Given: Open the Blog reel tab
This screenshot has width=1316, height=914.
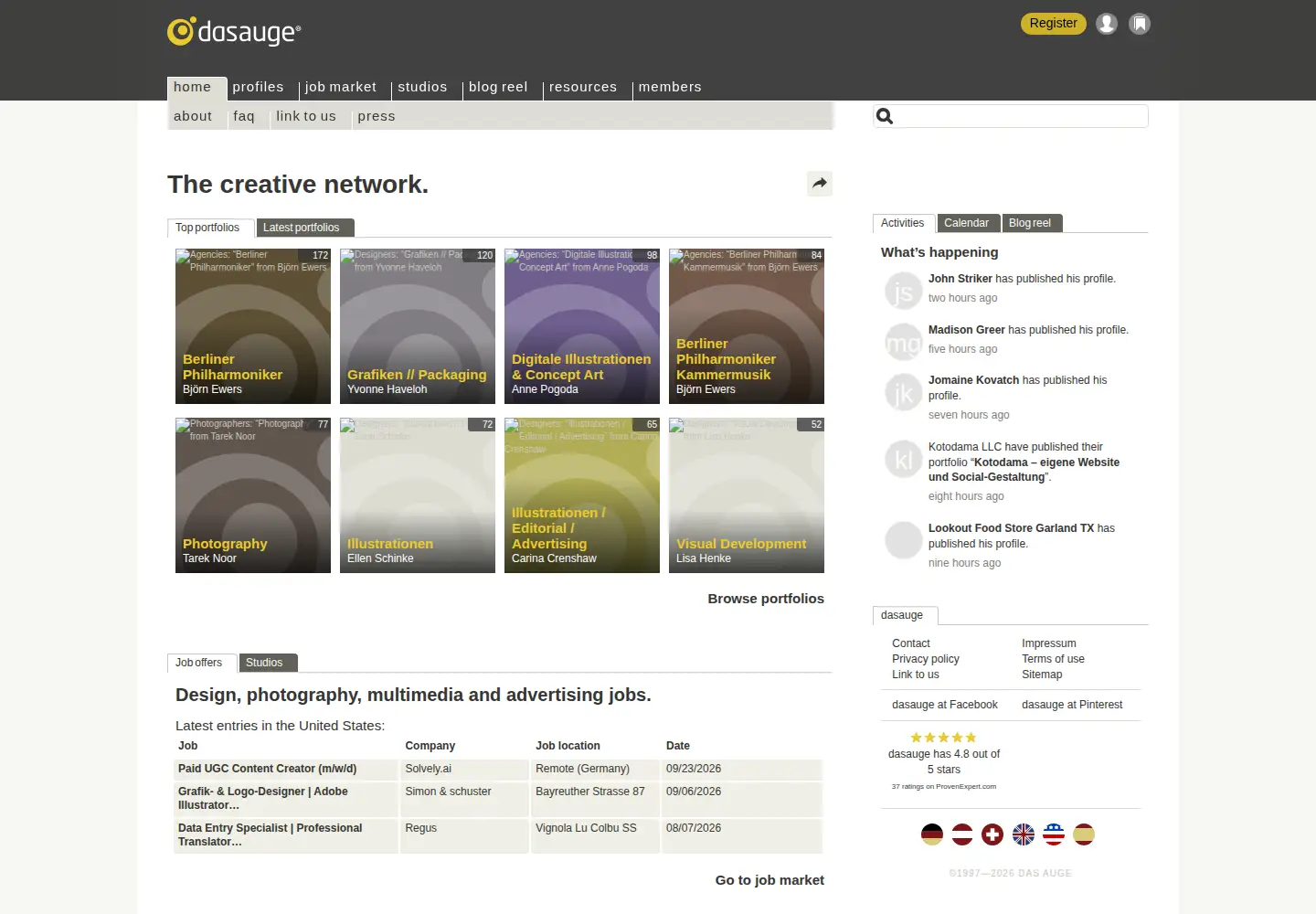Looking at the screenshot, I should tap(1032, 223).
